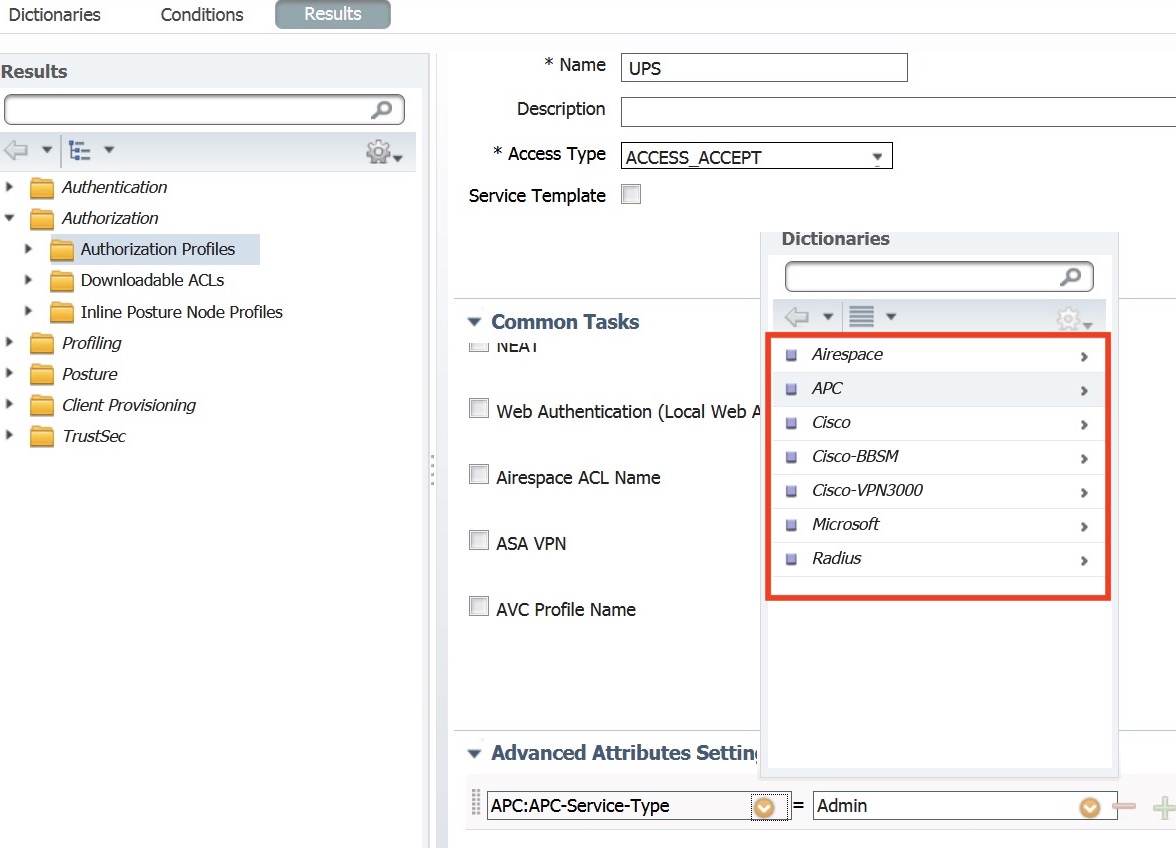Viewport: 1176px width, 848px height.
Task: Click the search magnifier in Results panel
Action: (x=386, y=110)
